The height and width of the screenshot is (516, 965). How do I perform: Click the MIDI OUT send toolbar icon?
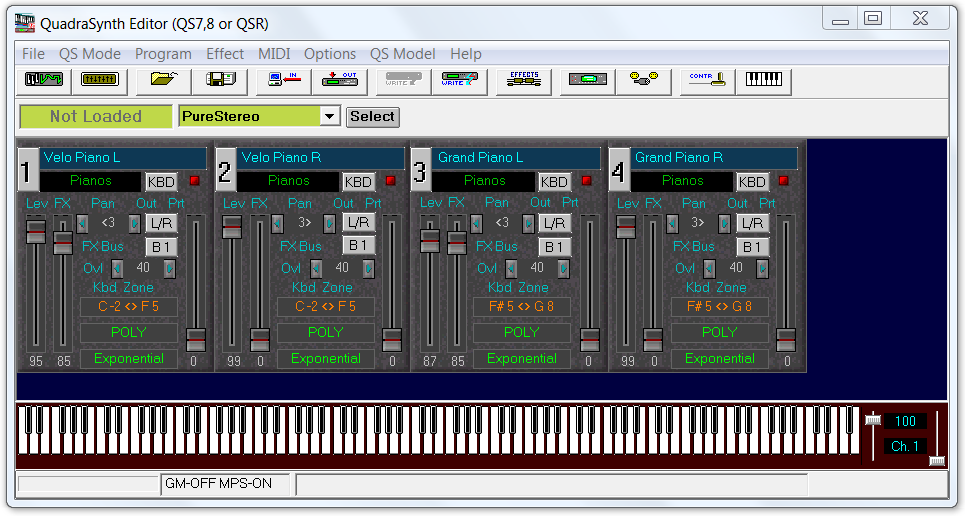pos(340,80)
